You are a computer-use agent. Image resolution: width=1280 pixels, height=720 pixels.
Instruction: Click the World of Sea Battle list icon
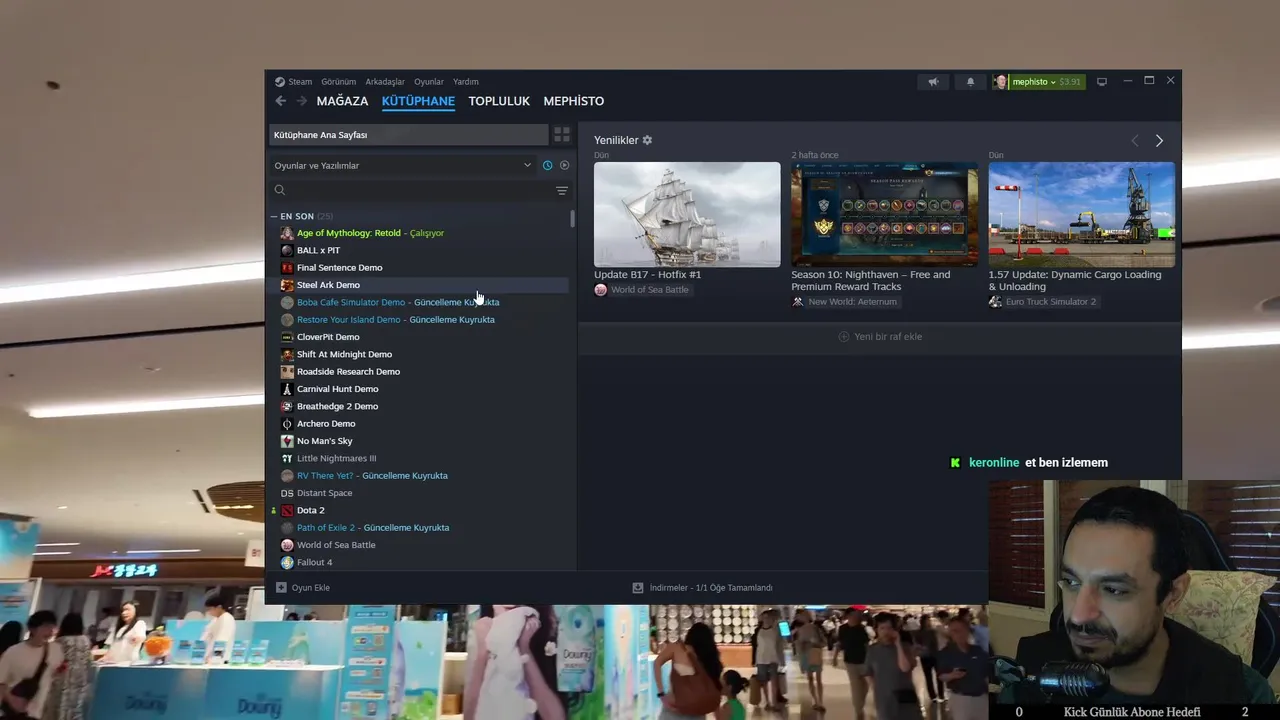[287, 545]
